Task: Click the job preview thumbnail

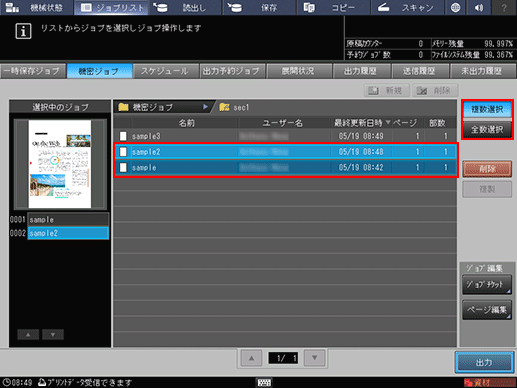Action: [60, 164]
